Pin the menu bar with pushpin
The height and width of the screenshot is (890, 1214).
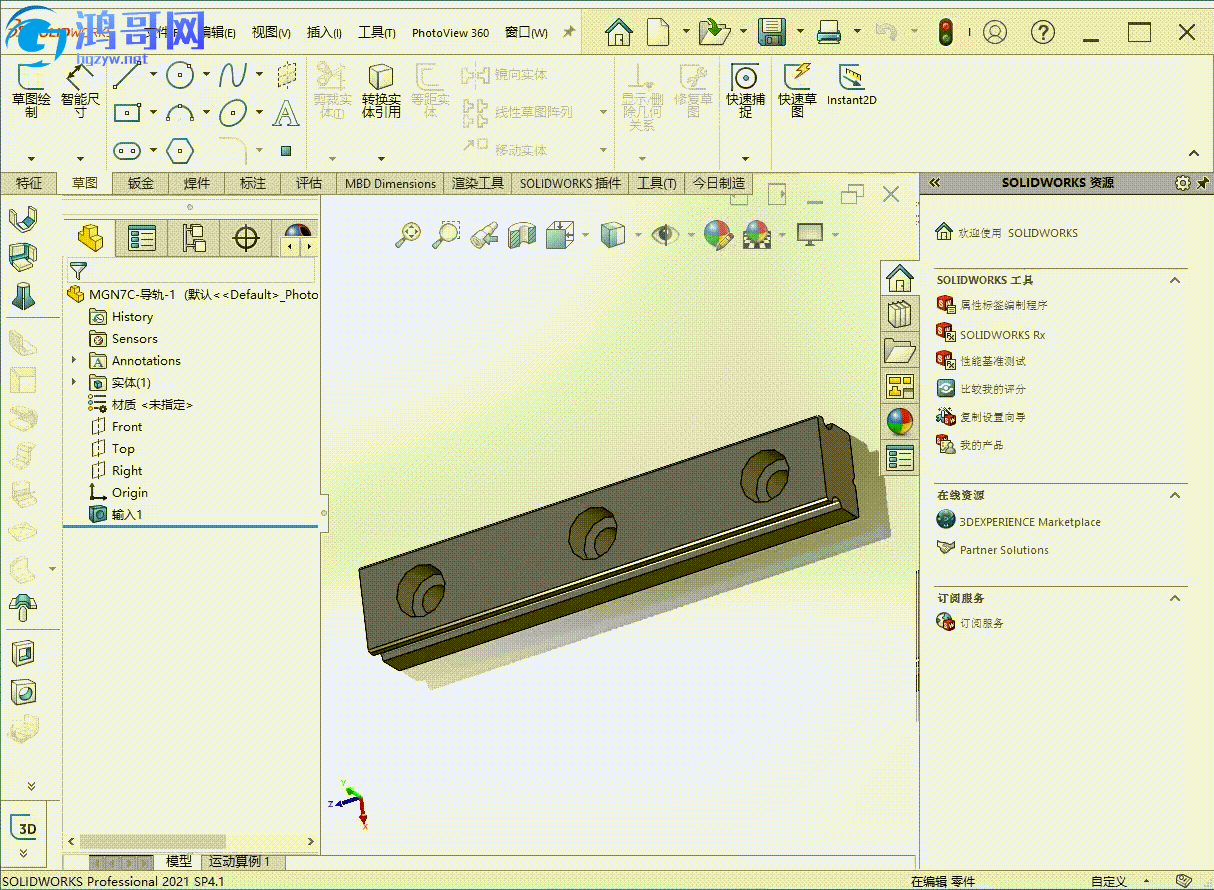pos(568,32)
